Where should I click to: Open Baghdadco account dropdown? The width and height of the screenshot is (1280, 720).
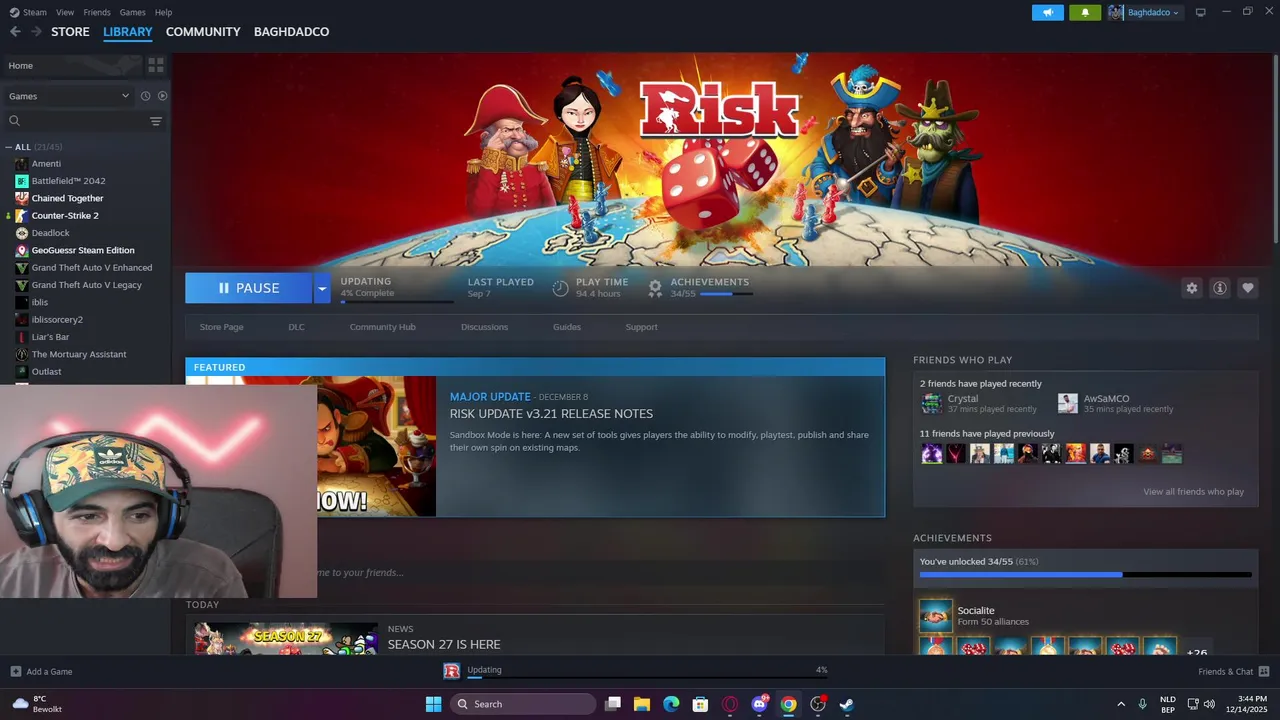1145,12
